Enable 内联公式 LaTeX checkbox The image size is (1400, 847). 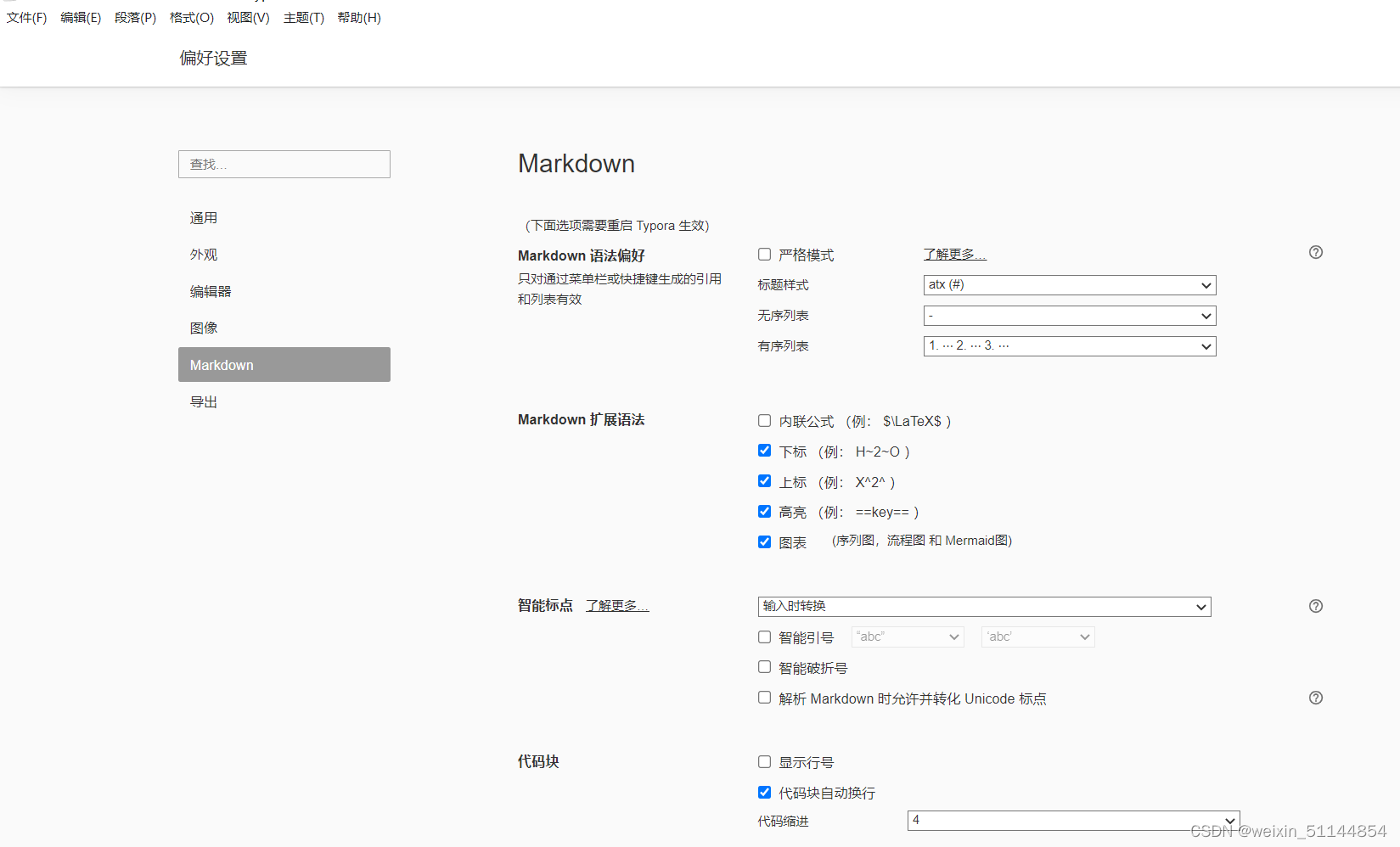[x=764, y=421]
